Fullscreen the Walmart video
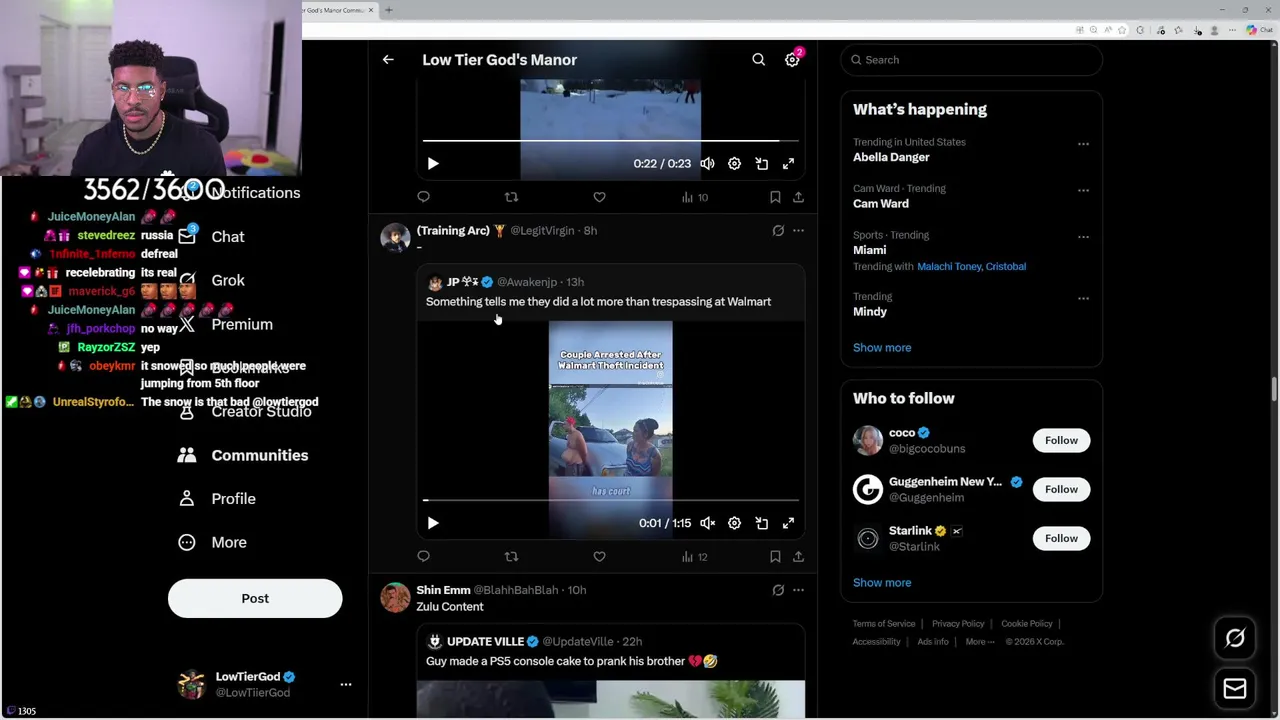 point(789,523)
